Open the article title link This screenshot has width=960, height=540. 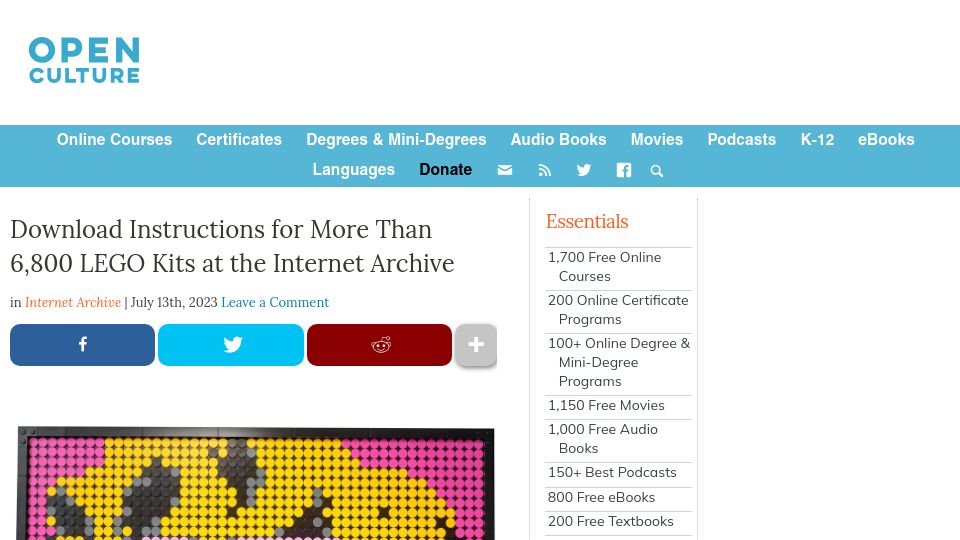232,246
